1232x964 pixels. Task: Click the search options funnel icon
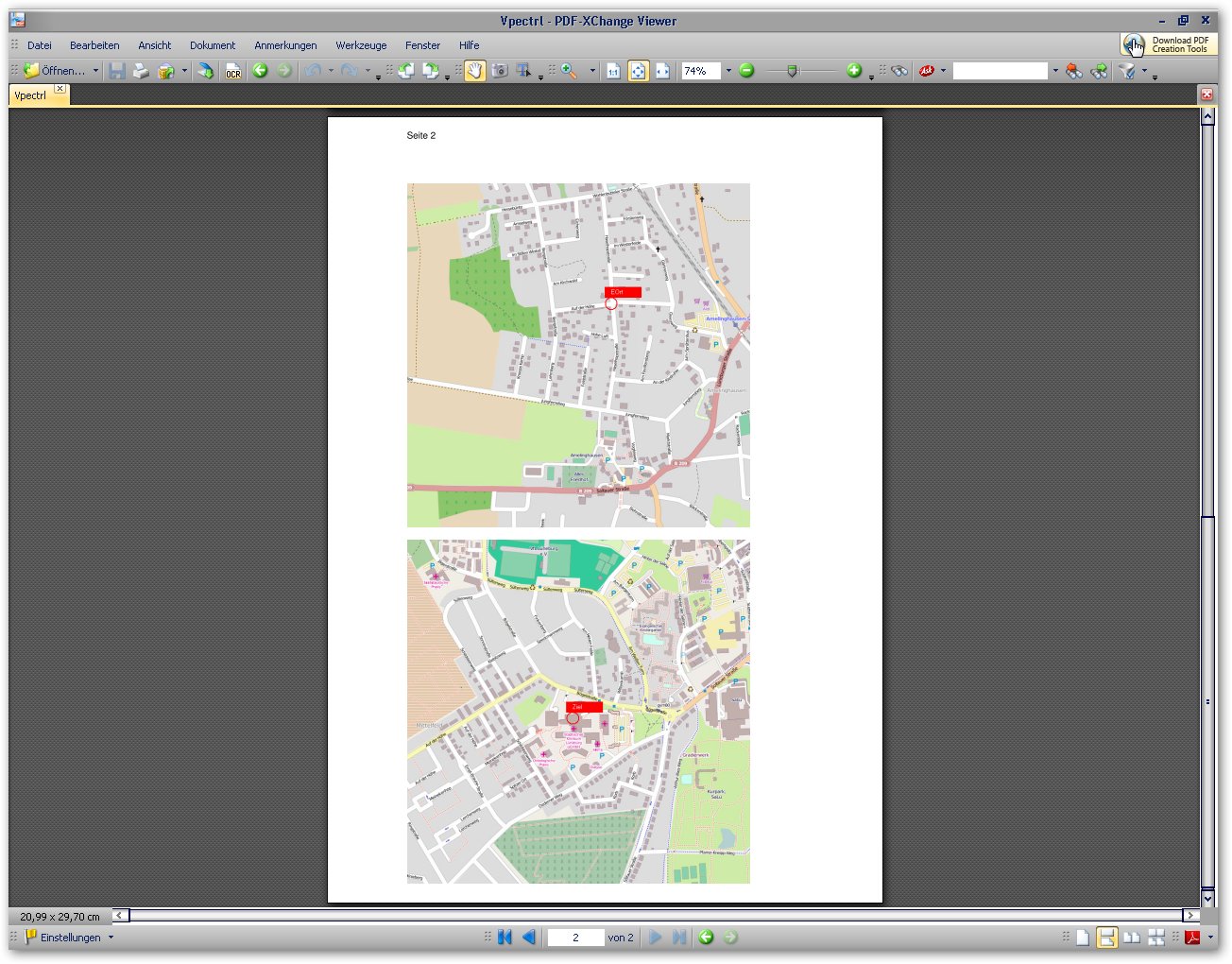(x=1127, y=71)
